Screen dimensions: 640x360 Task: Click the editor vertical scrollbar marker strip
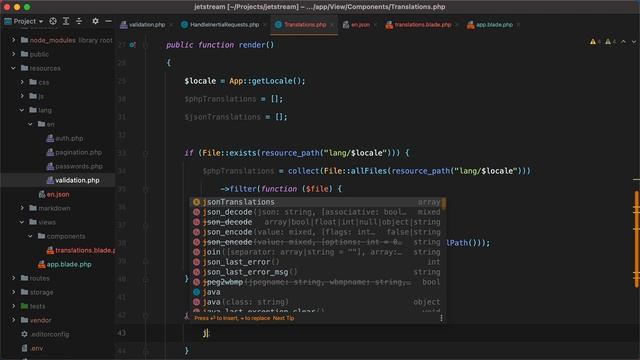point(636,239)
